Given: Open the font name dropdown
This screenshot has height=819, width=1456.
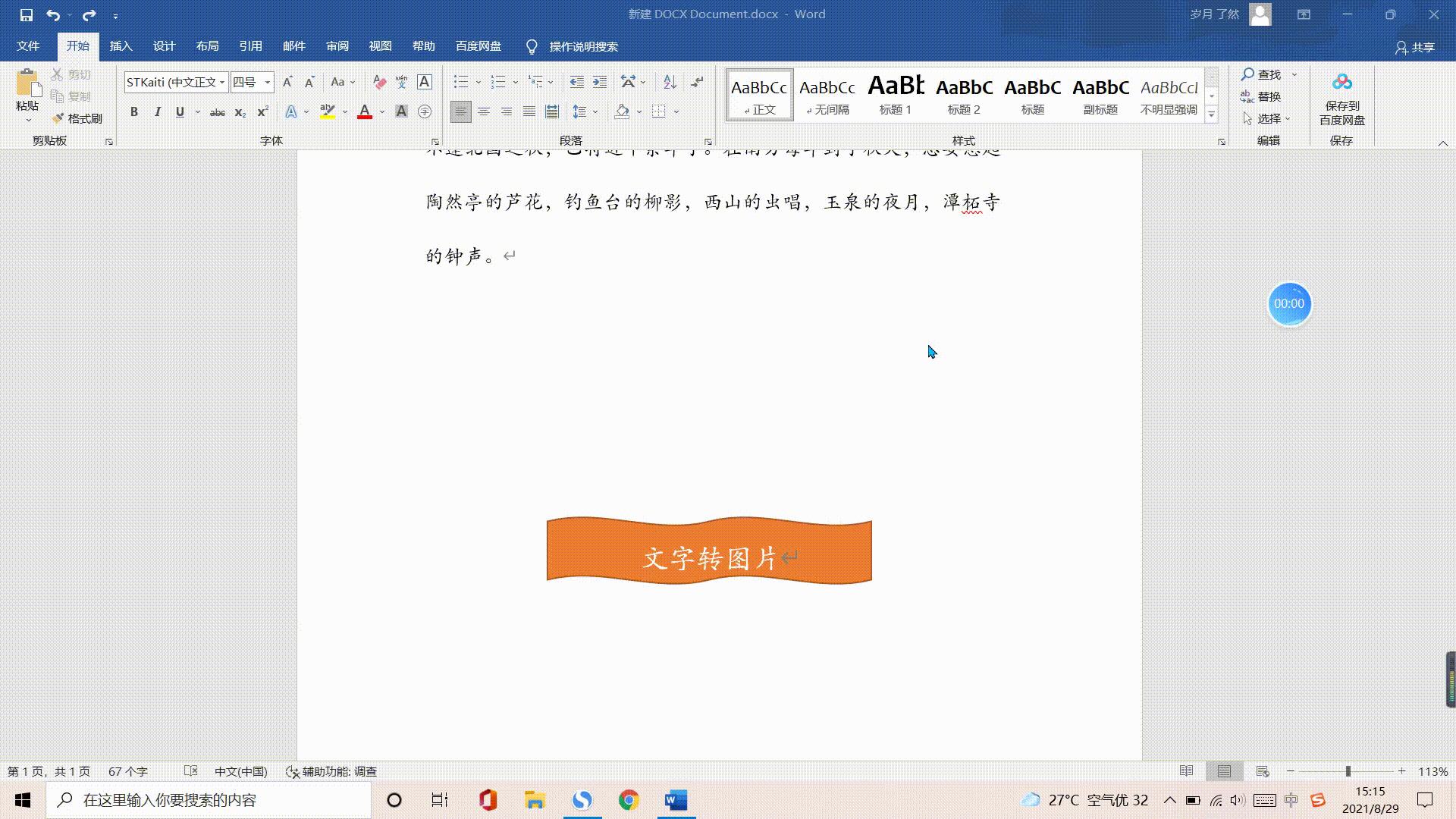Looking at the screenshot, I should point(221,82).
